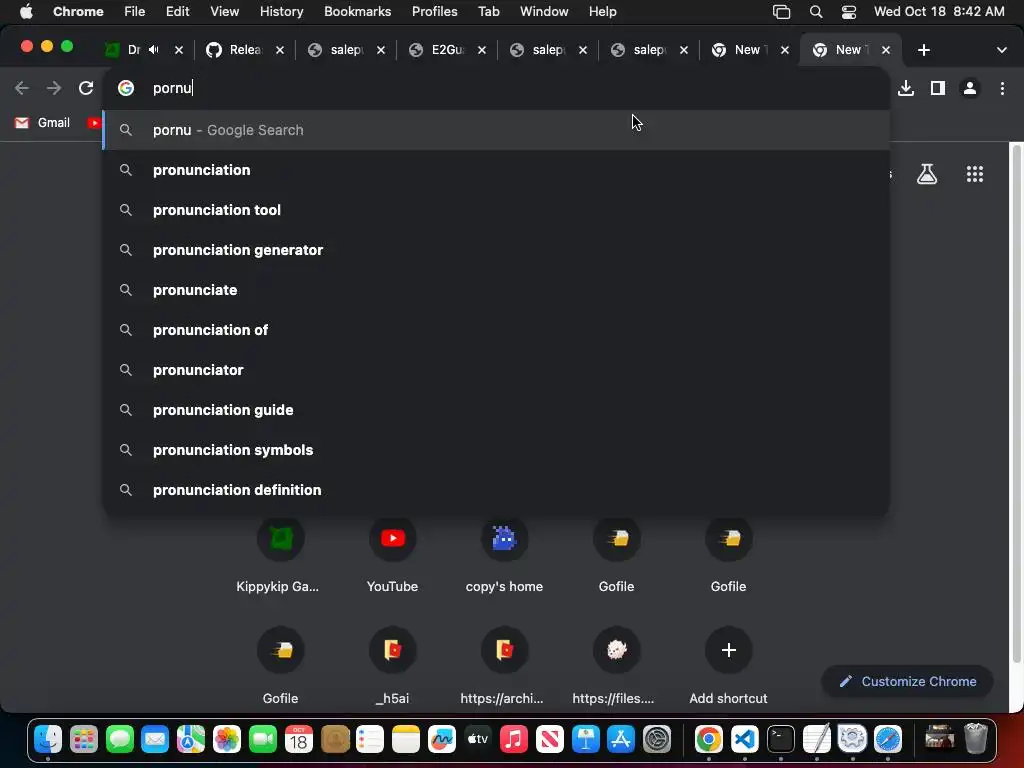
Task: Open the https://archi... shortcut
Action: coord(503,666)
